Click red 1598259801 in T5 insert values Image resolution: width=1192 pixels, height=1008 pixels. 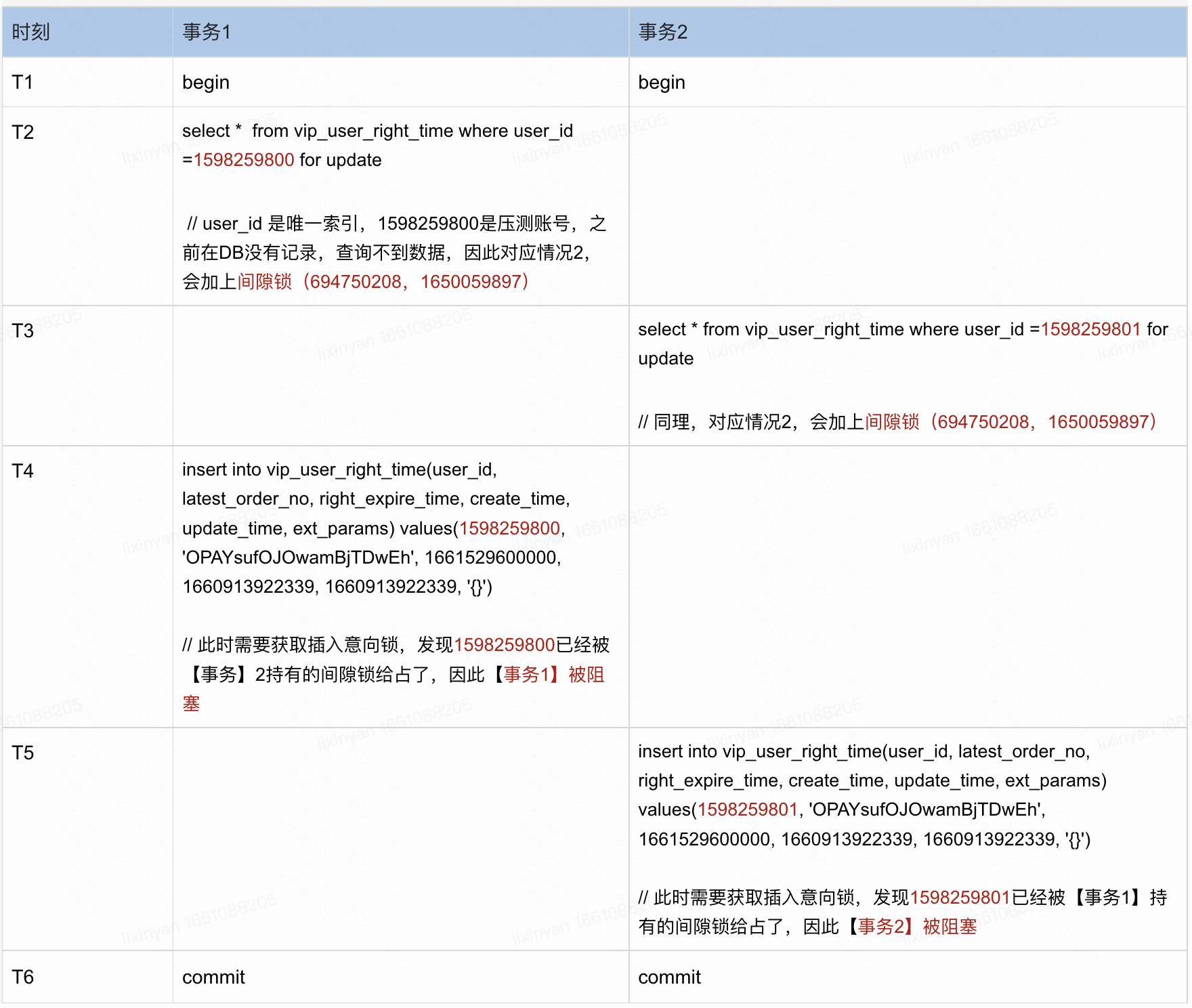tap(748, 810)
